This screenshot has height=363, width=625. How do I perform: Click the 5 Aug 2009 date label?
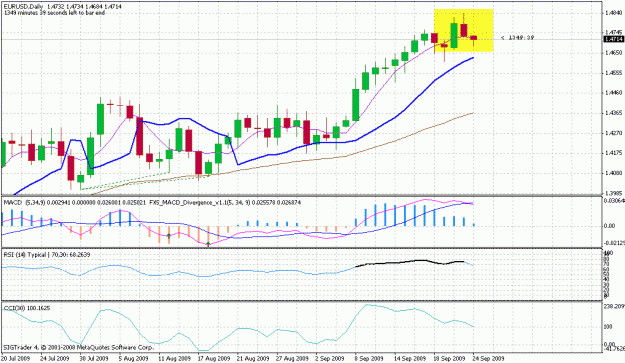pos(135,358)
